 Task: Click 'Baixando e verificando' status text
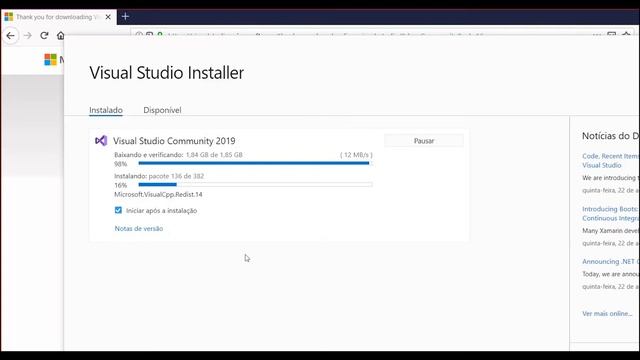tap(149, 155)
